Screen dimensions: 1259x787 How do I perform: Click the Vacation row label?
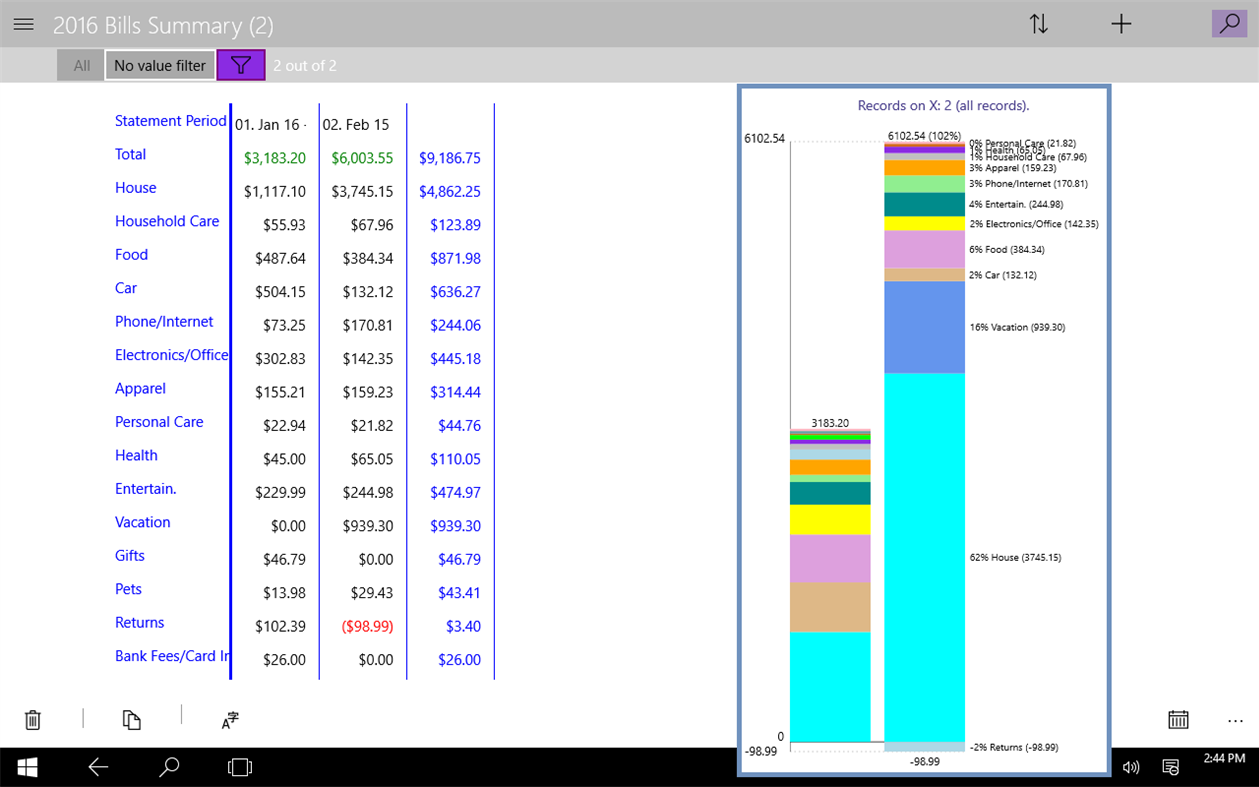pos(142,521)
